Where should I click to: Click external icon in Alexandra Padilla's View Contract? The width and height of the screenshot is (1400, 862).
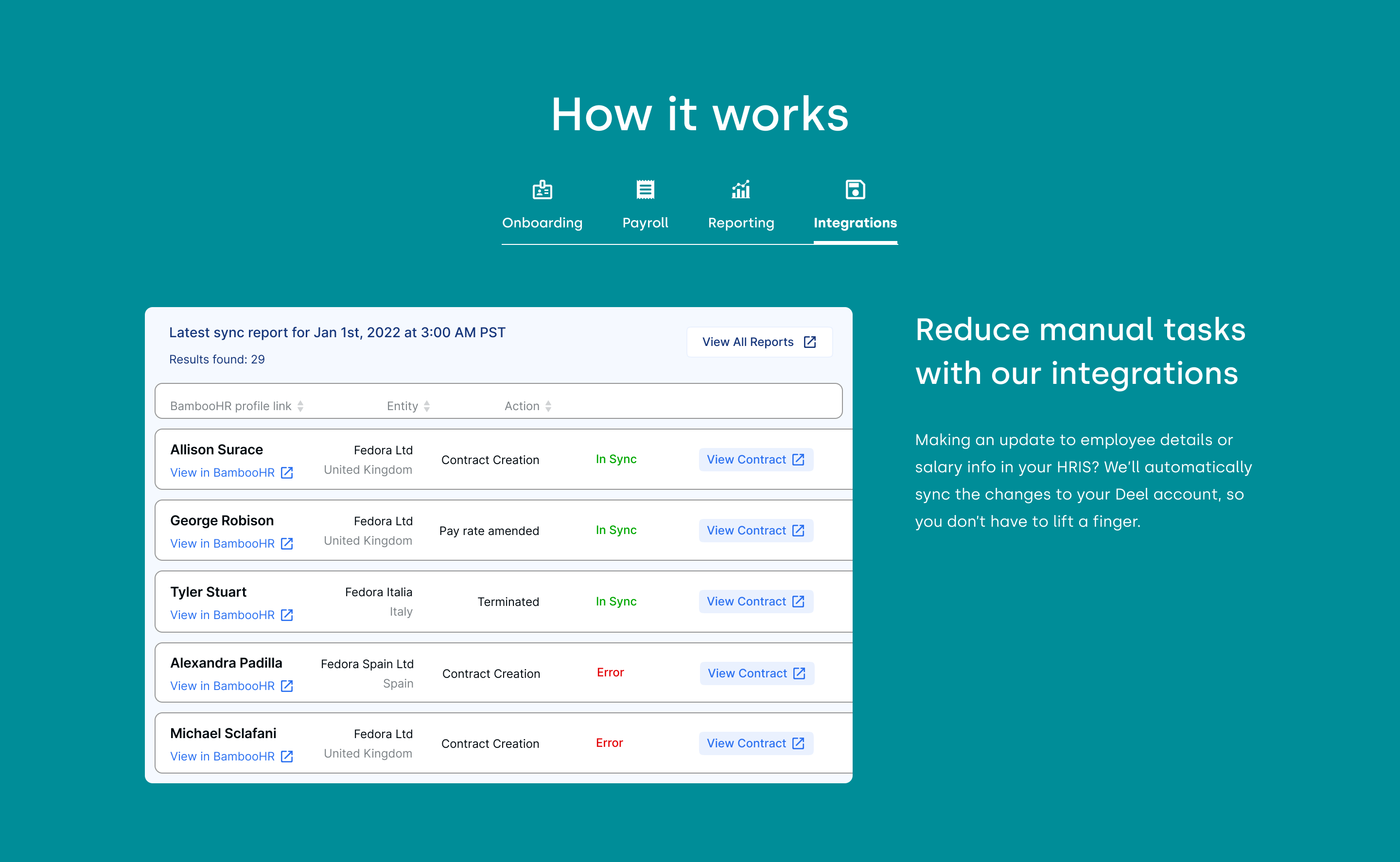(x=800, y=673)
